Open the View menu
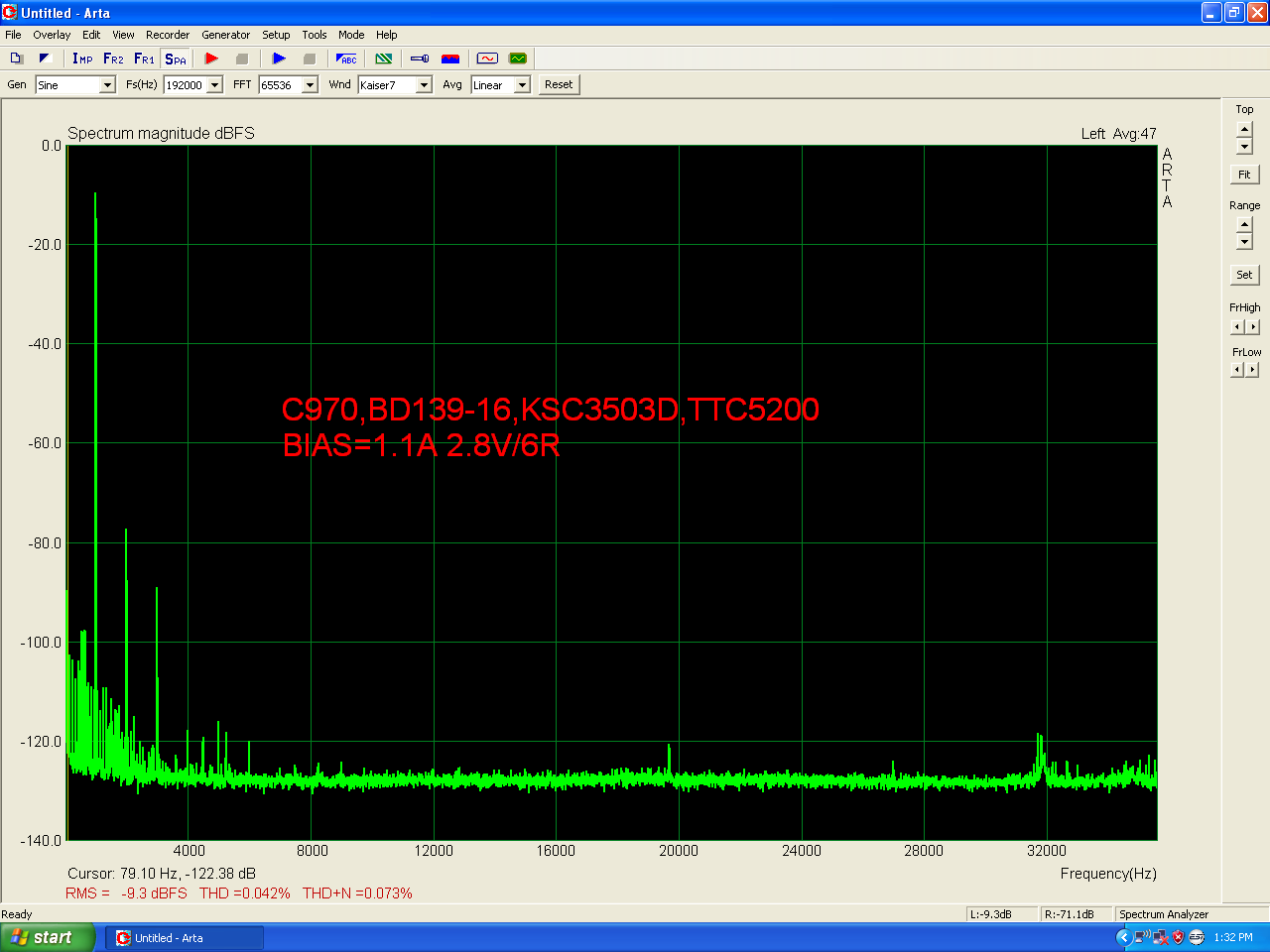This screenshot has height=952, width=1270. 123,35
